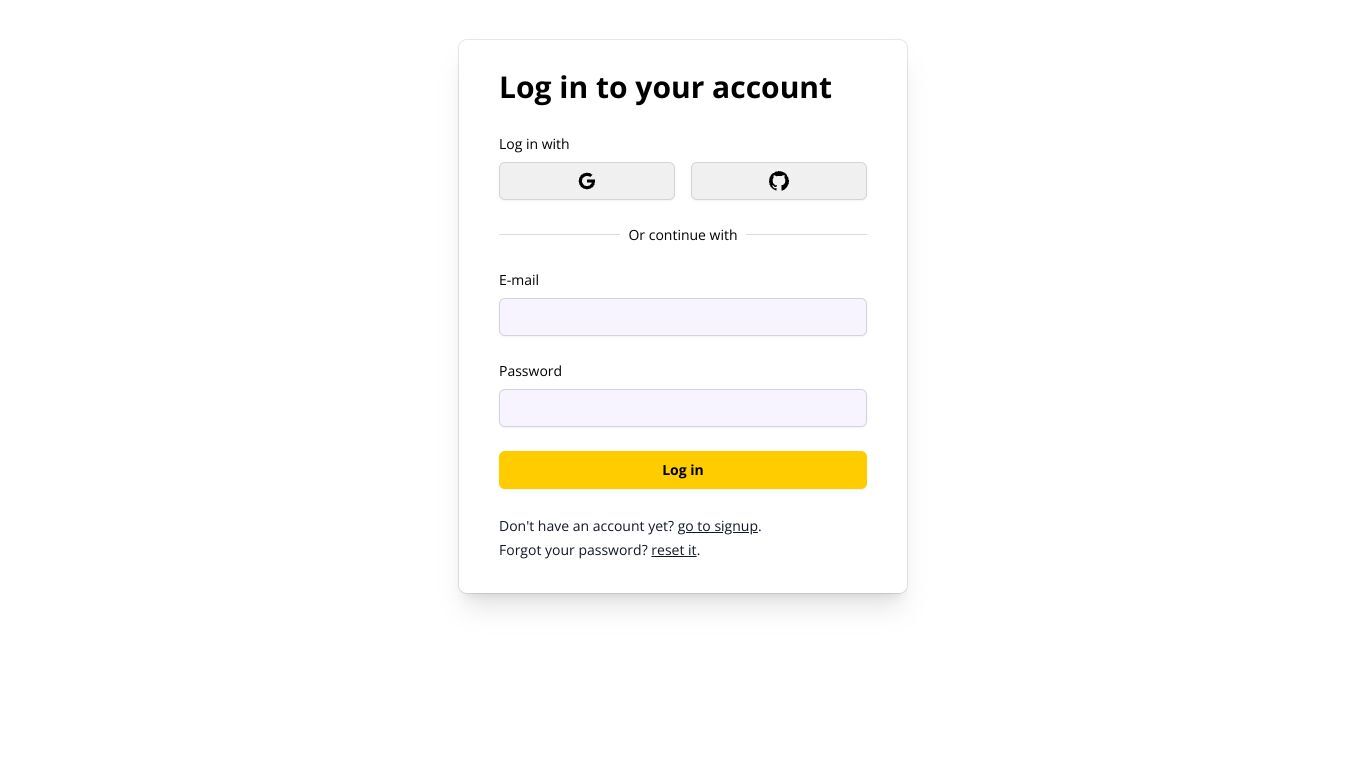Open the go to signup link
Image resolution: width=1366 pixels, height=768 pixels.
[x=718, y=526]
